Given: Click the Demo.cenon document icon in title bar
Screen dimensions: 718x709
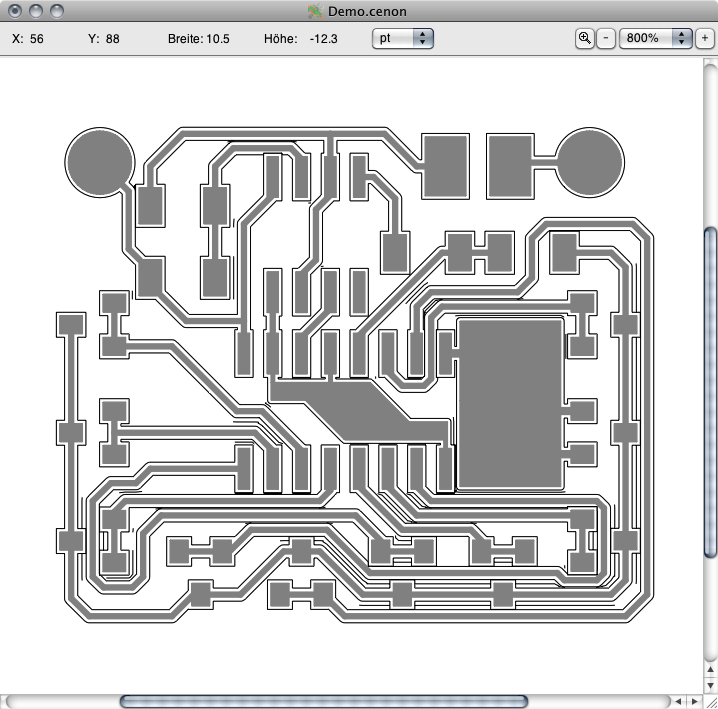Looking at the screenshot, I should [x=314, y=11].
